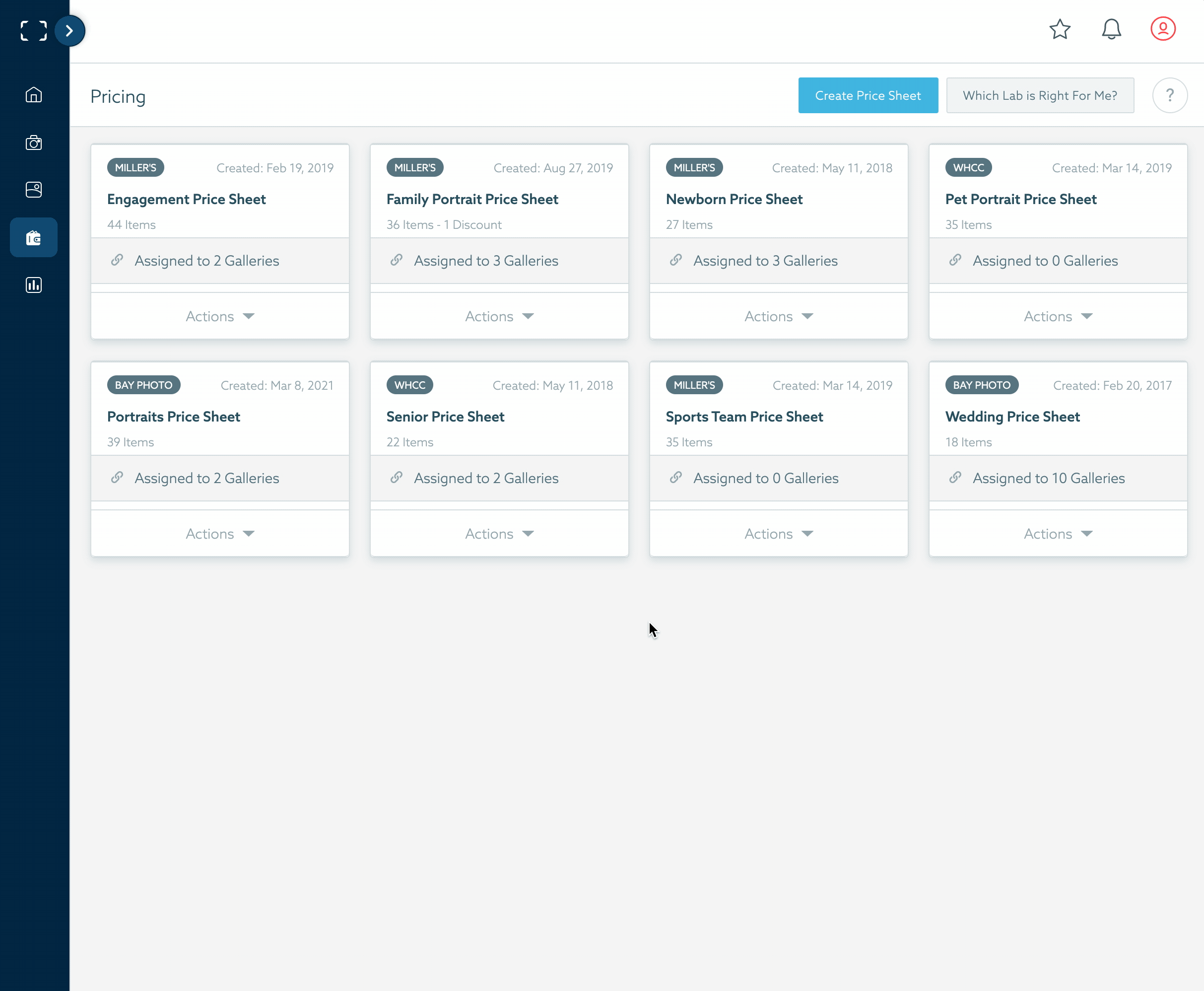Expand the sidebar with chevron button

69,31
